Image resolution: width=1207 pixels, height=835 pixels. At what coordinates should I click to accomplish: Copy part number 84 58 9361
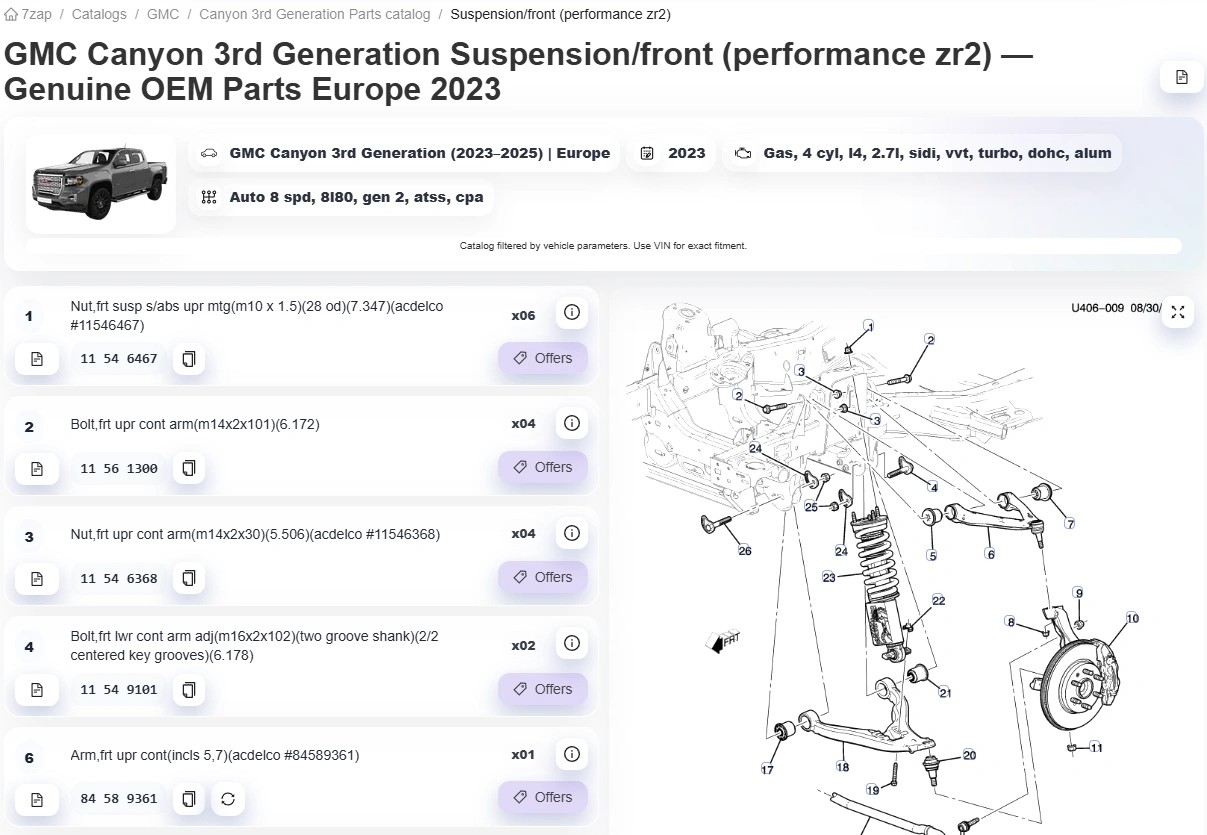[188, 798]
